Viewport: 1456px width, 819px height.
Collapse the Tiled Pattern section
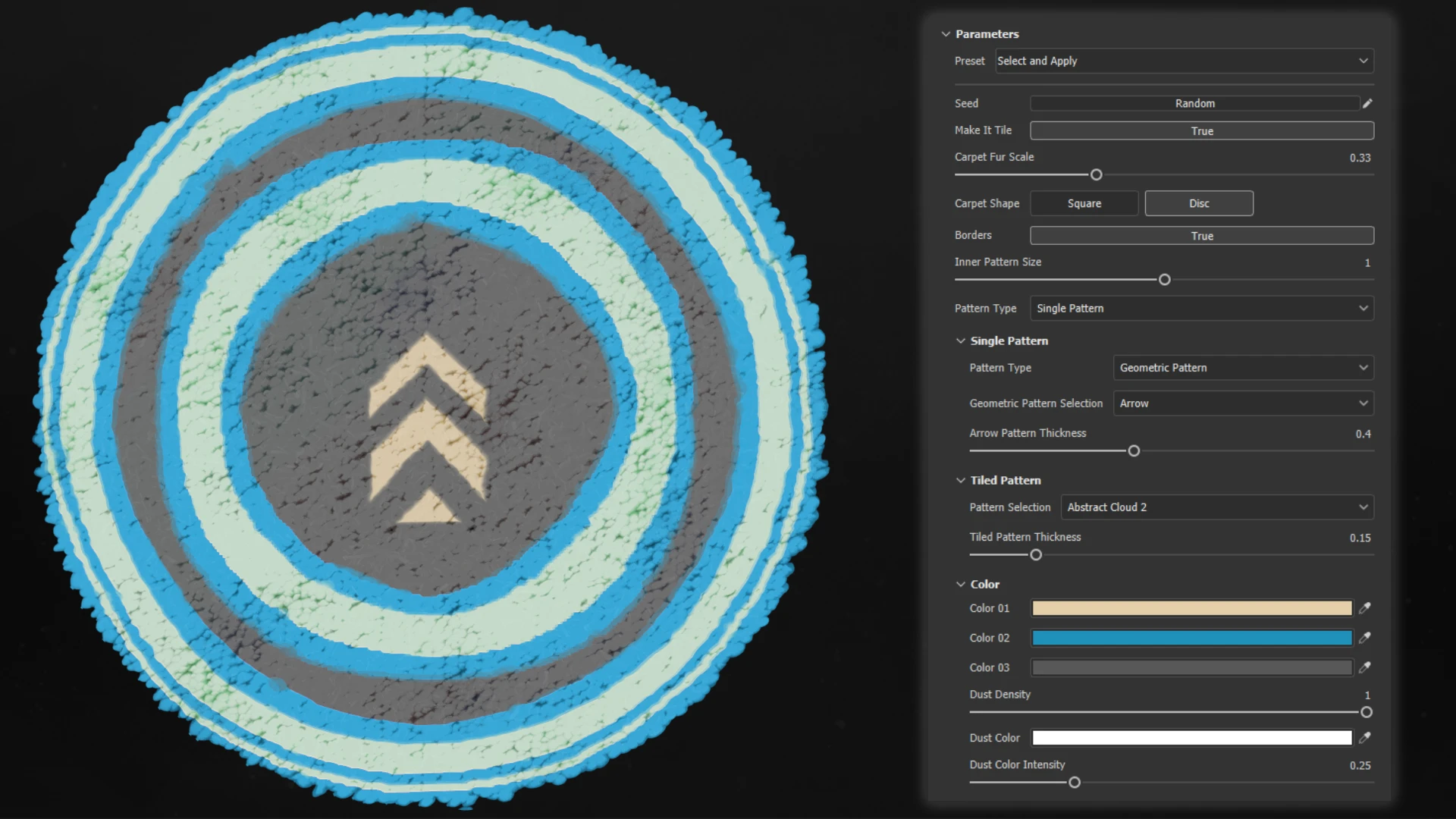[x=961, y=481]
